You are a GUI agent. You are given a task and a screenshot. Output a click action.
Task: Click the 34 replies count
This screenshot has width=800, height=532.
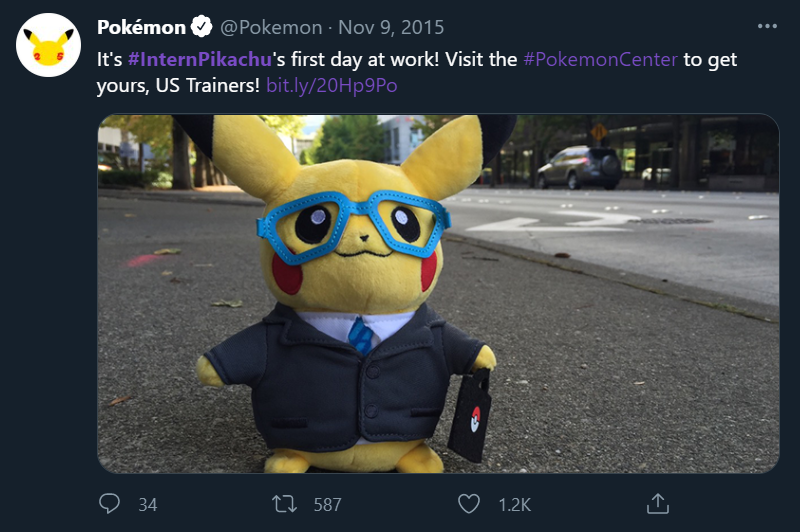(x=148, y=505)
